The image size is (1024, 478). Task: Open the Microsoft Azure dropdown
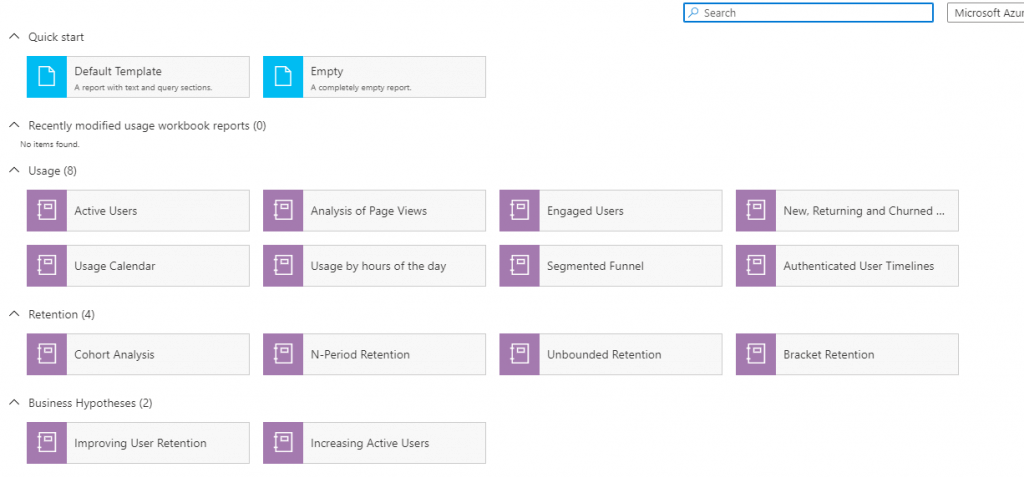click(x=985, y=12)
